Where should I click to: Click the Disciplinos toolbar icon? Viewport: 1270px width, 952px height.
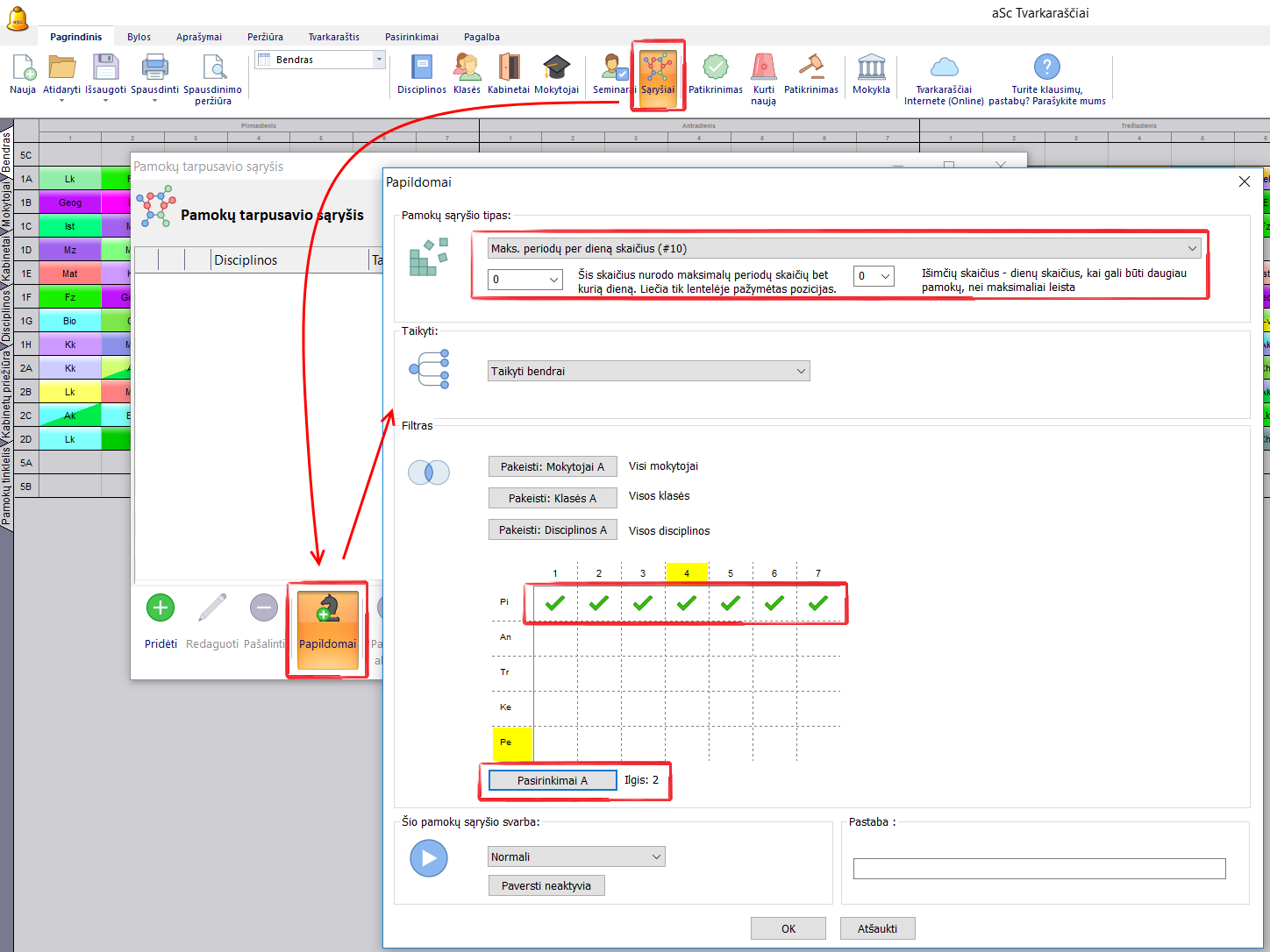click(421, 68)
